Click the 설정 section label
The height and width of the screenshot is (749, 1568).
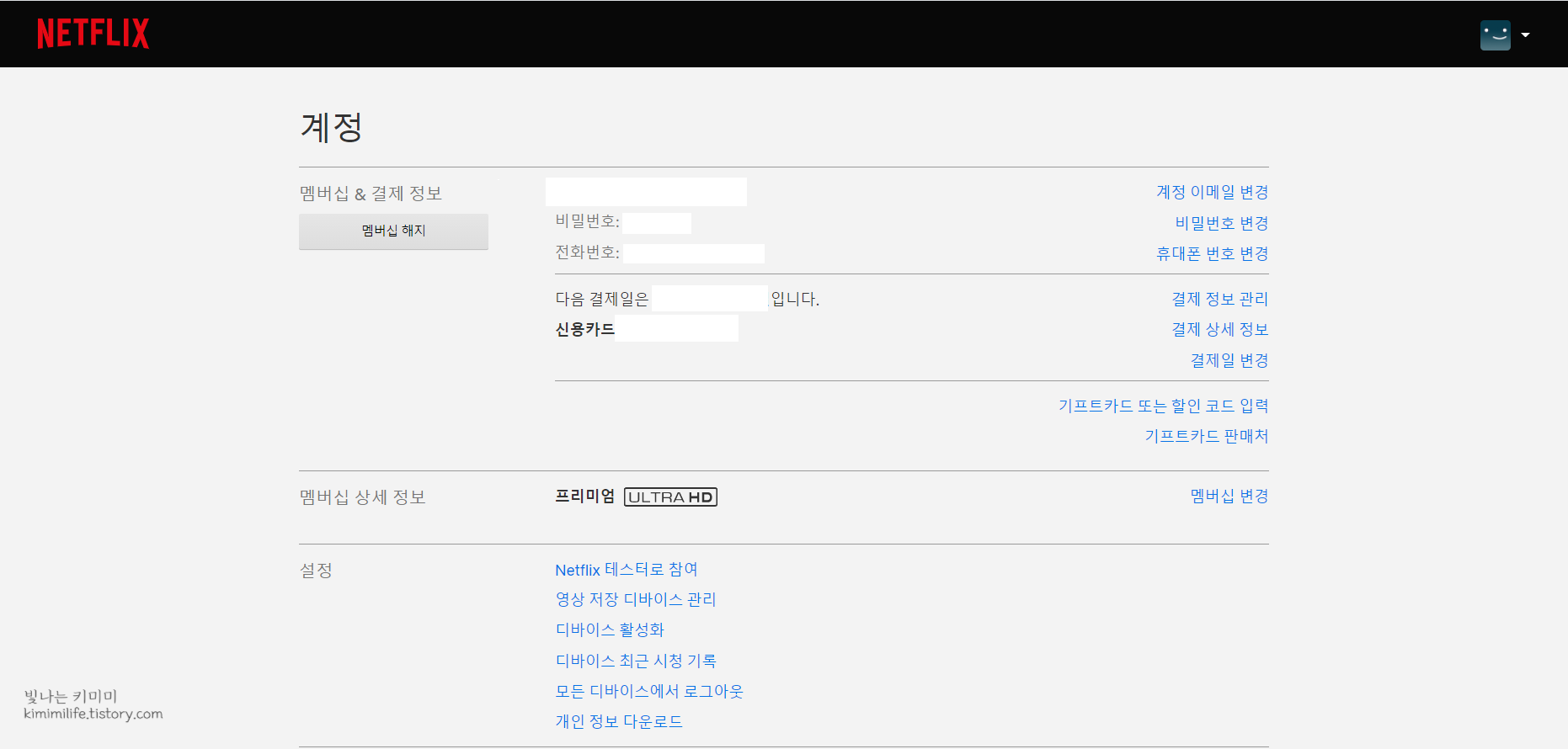coord(316,571)
